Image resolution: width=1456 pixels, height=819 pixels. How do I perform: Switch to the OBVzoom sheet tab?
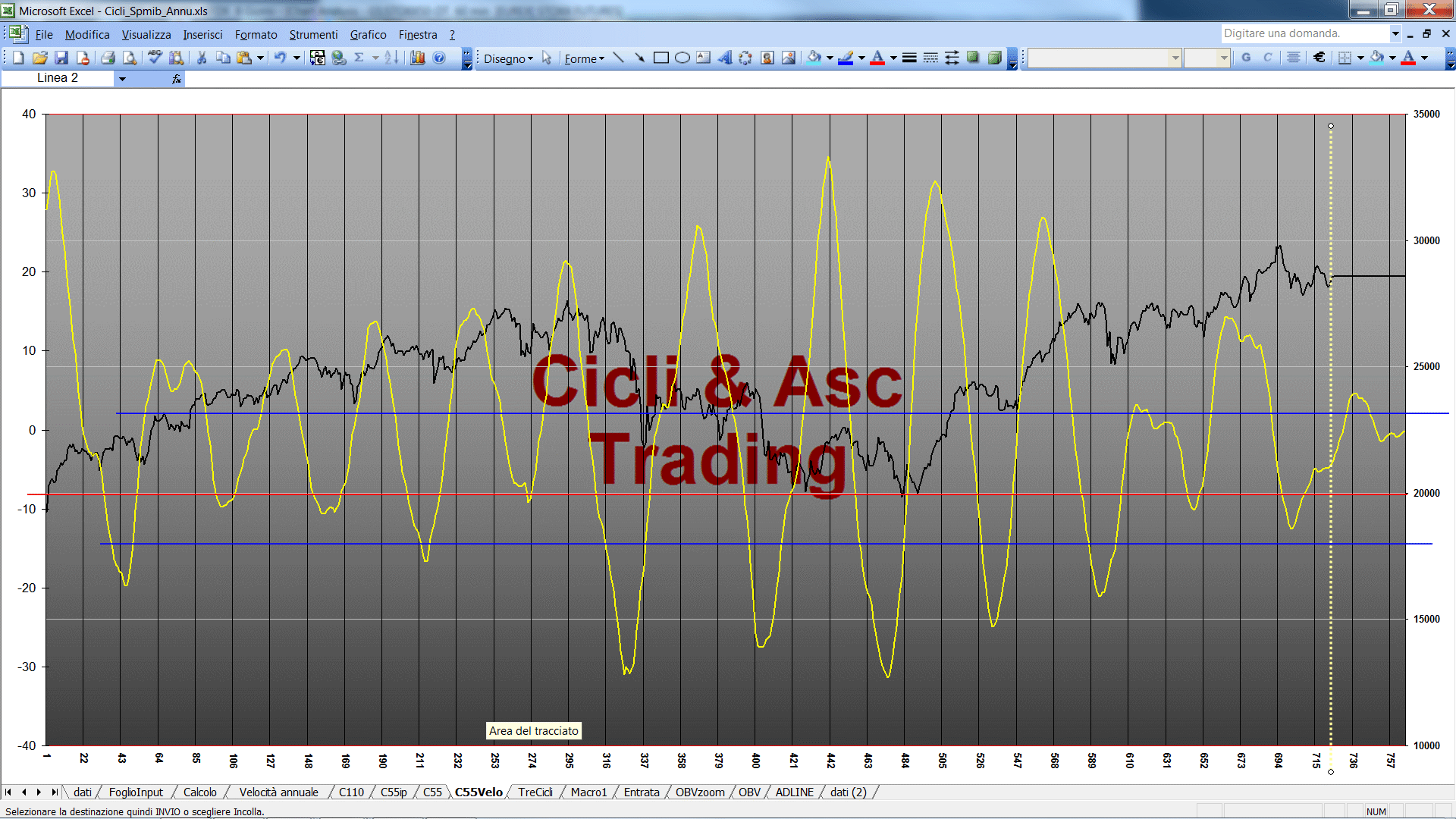point(700,792)
